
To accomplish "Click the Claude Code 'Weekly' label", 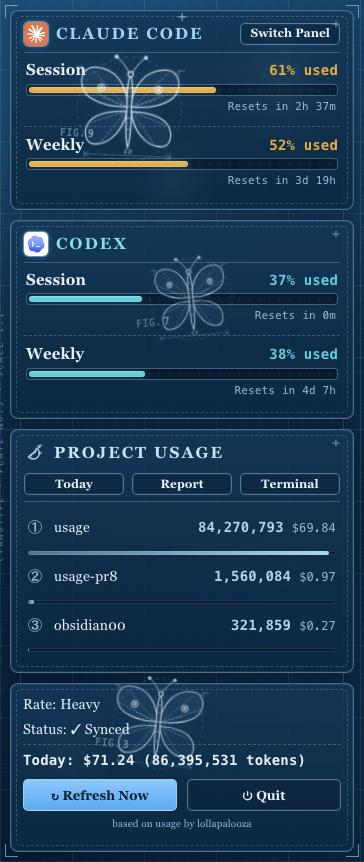I will [55, 145].
